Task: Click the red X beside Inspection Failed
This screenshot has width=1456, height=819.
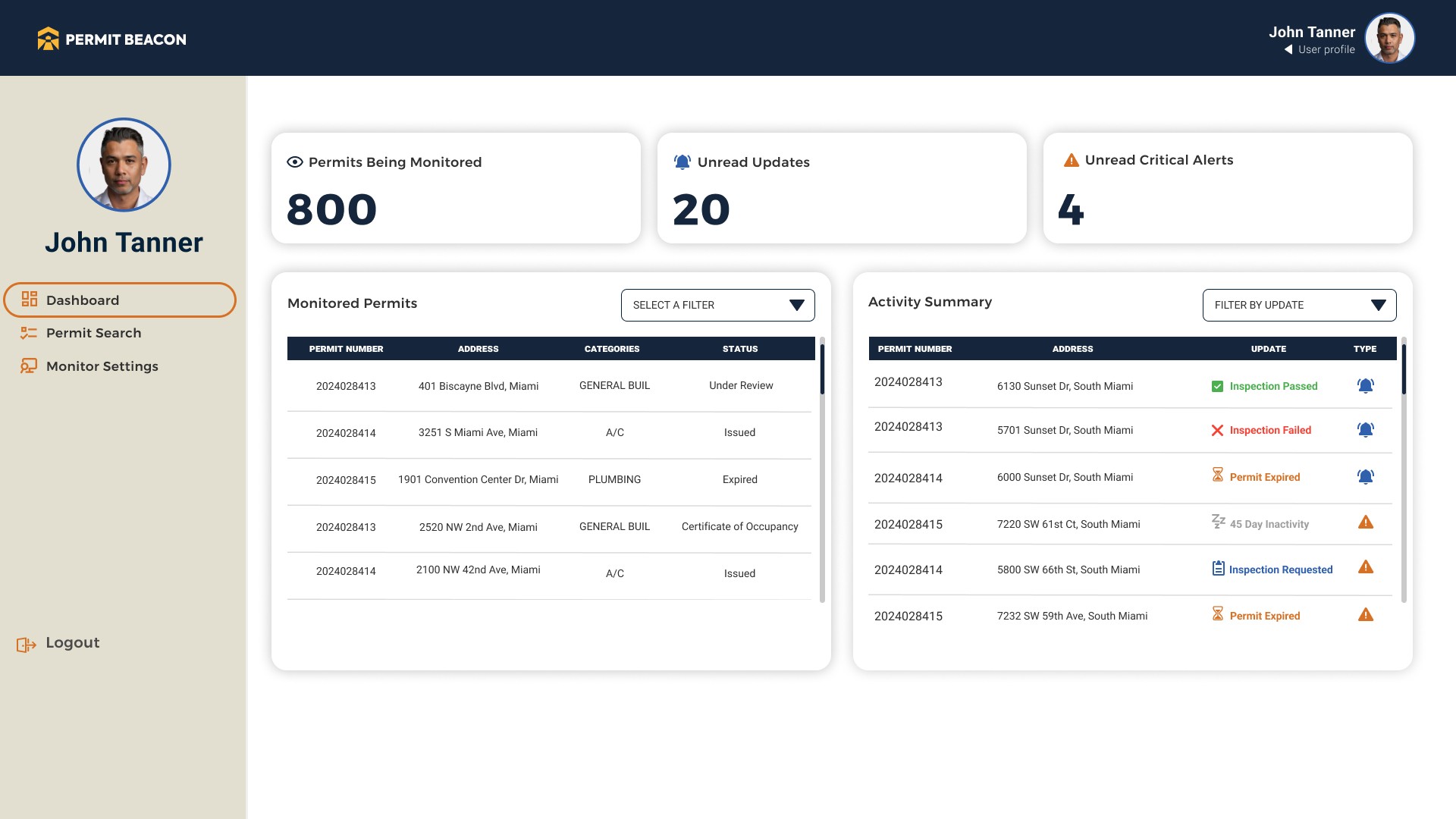Action: tap(1217, 430)
